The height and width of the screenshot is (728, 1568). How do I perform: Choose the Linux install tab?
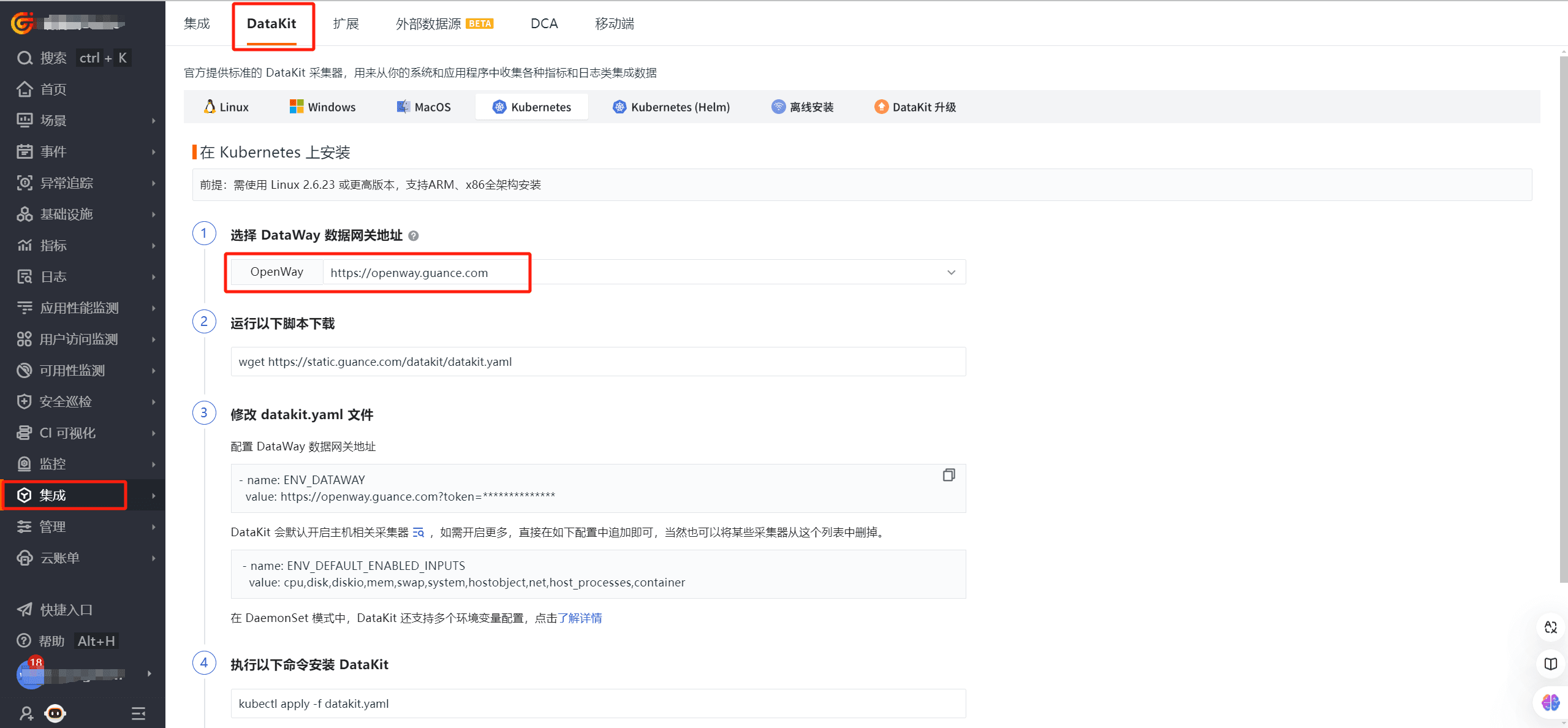point(226,107)
